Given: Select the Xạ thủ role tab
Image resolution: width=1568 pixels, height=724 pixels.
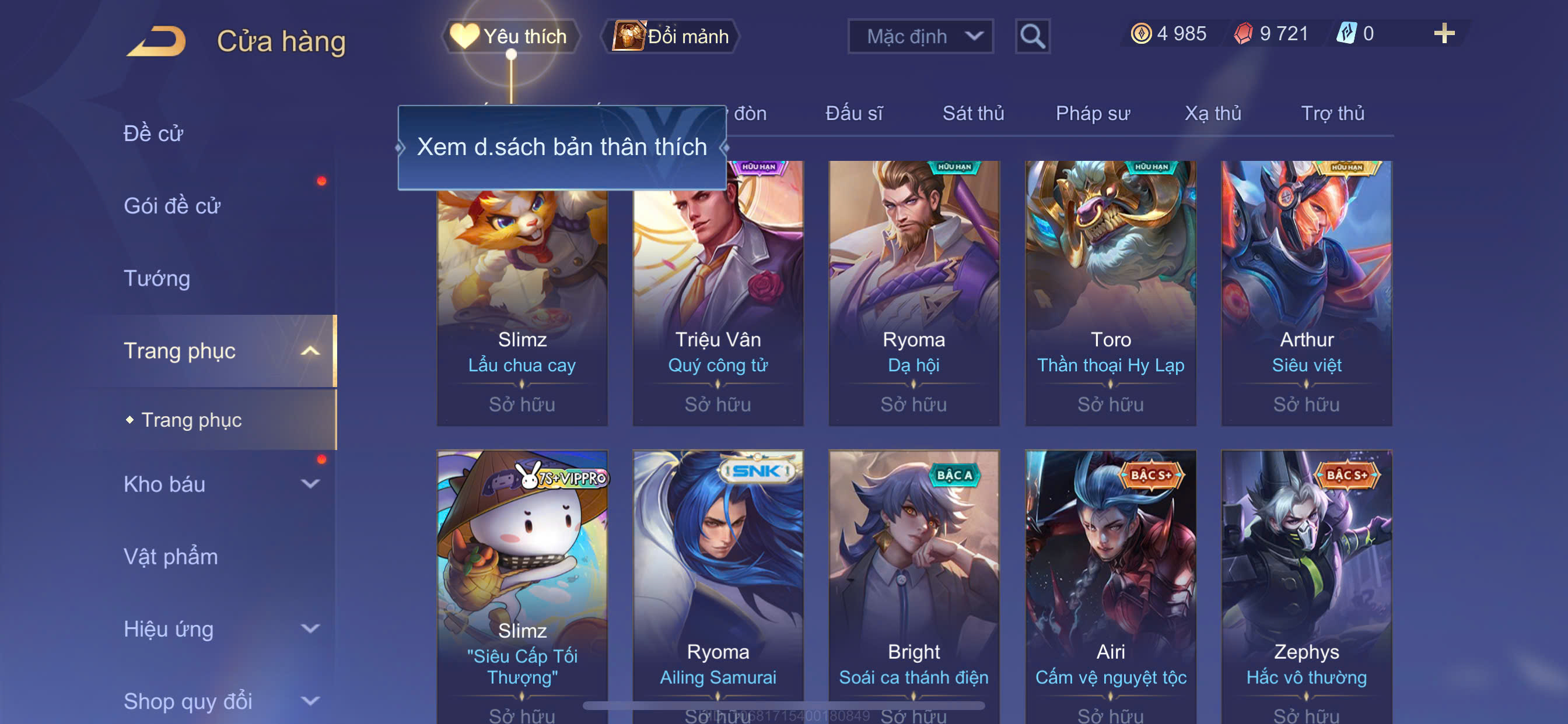Looking at the screenshot, I should pos(1213,114).
